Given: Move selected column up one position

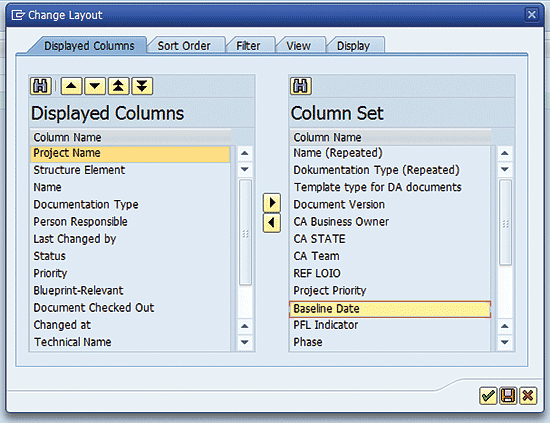Looking at the screenshot, I should click(72, 86).
